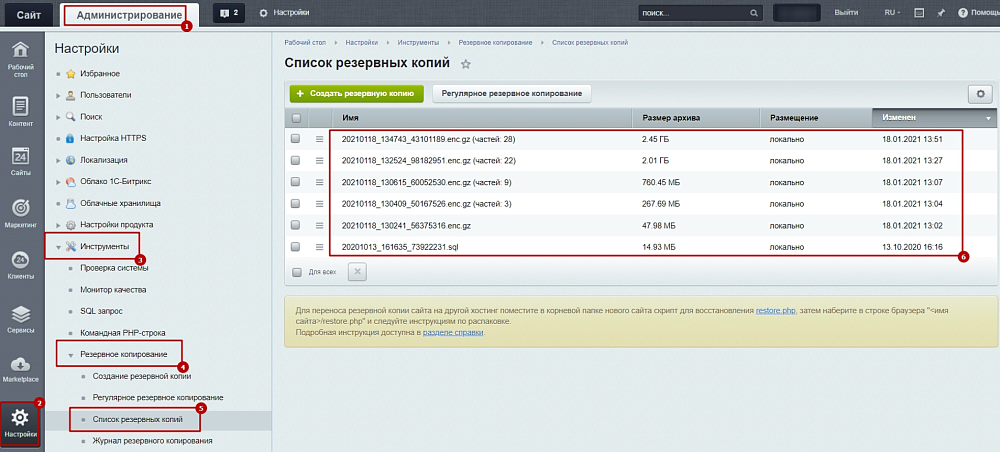Click the Настройки gear sidebar icon
The height and width of the screenshot is (452, 1000).
20,422
